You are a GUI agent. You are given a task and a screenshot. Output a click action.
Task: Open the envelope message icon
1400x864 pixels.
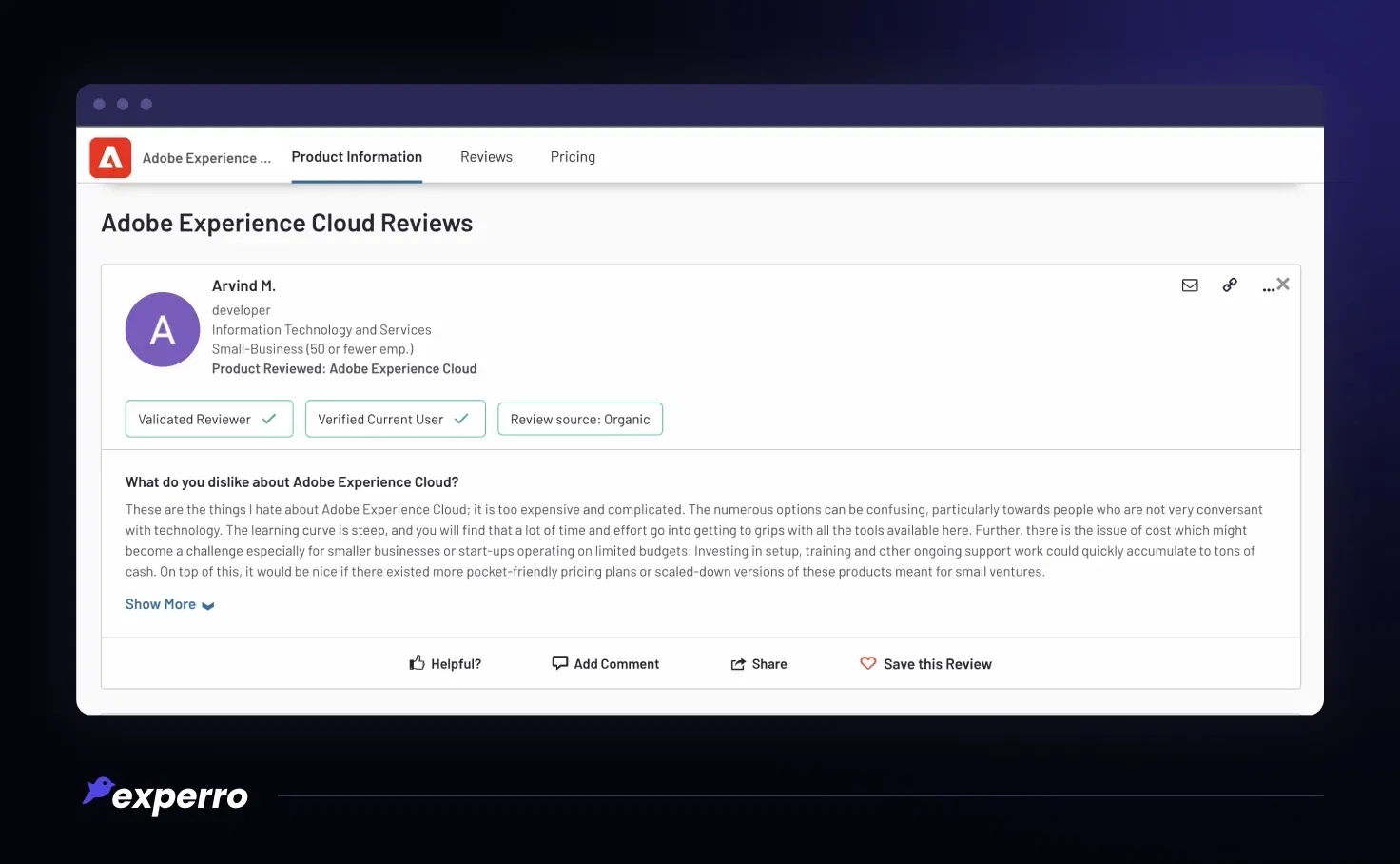click(1190, 285)
